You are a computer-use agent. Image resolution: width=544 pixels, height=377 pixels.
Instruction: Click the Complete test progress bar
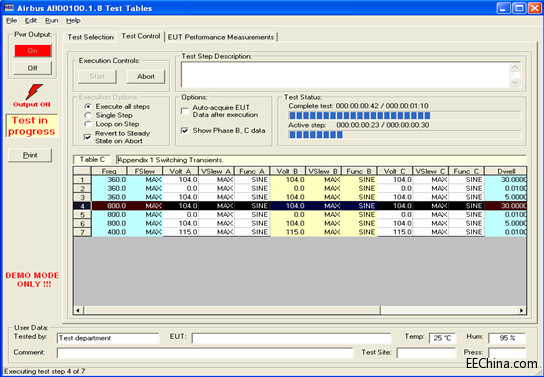405,115
